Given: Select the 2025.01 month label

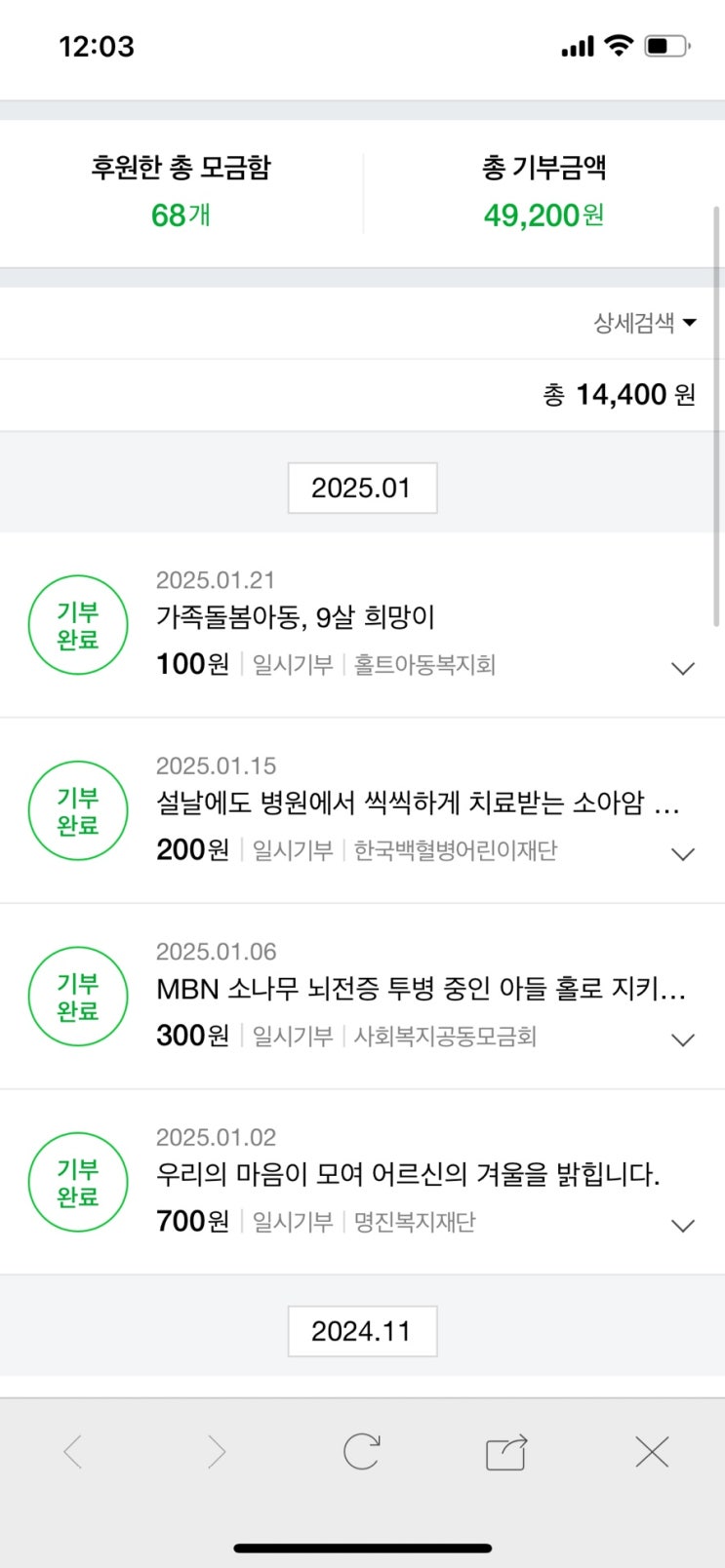Looking at the screenshot, I should [x=362, y=488].
